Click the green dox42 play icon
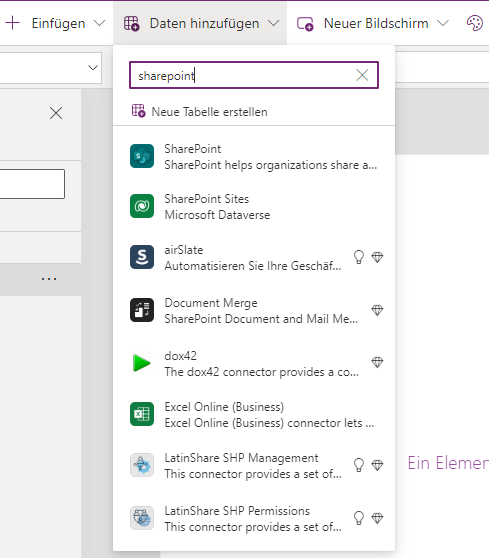Viewport: 489px width, 558px height. 142,363
